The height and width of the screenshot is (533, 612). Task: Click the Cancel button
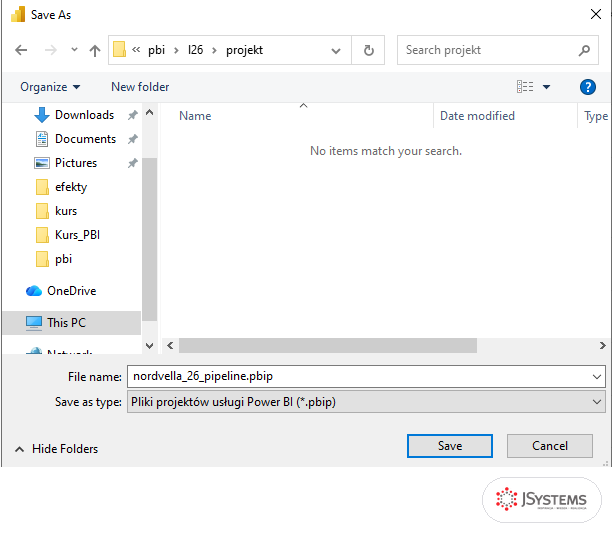pyautogui.click(x=550, y=446)
